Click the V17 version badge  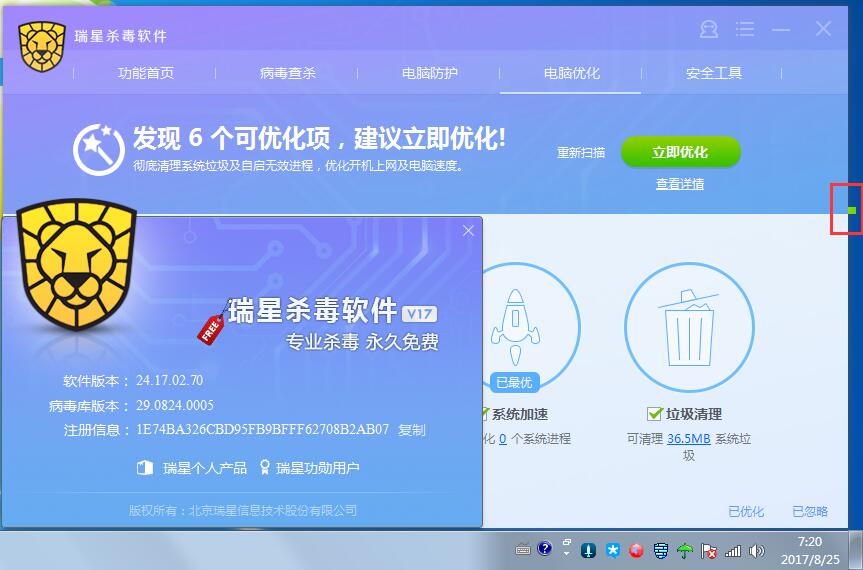(x=419, y=314)
